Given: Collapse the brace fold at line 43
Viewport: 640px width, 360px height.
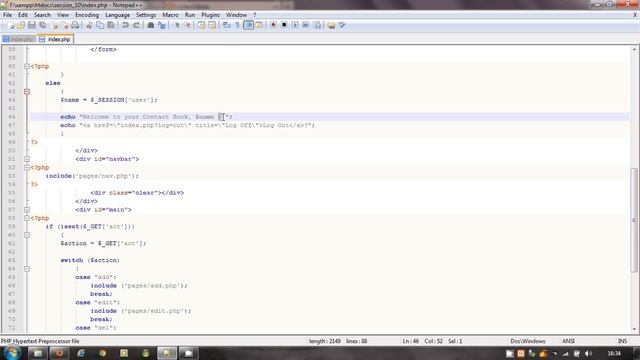Looking at the screenshot, I should pos(27,91).
